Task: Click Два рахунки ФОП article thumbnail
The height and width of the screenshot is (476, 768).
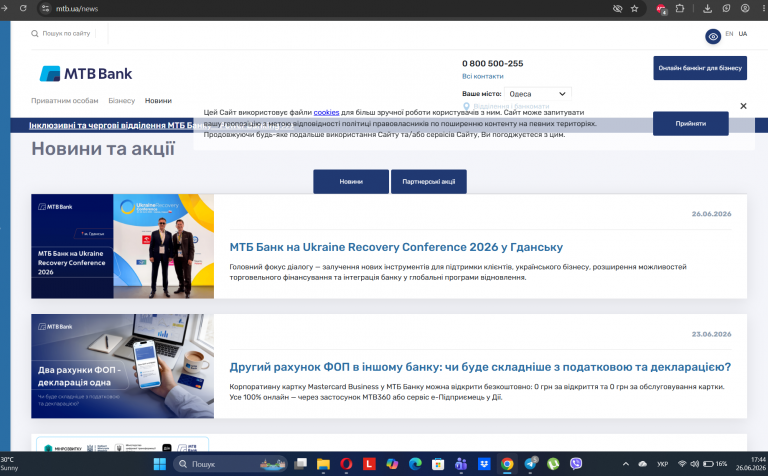Action: [x=122, y=366]
